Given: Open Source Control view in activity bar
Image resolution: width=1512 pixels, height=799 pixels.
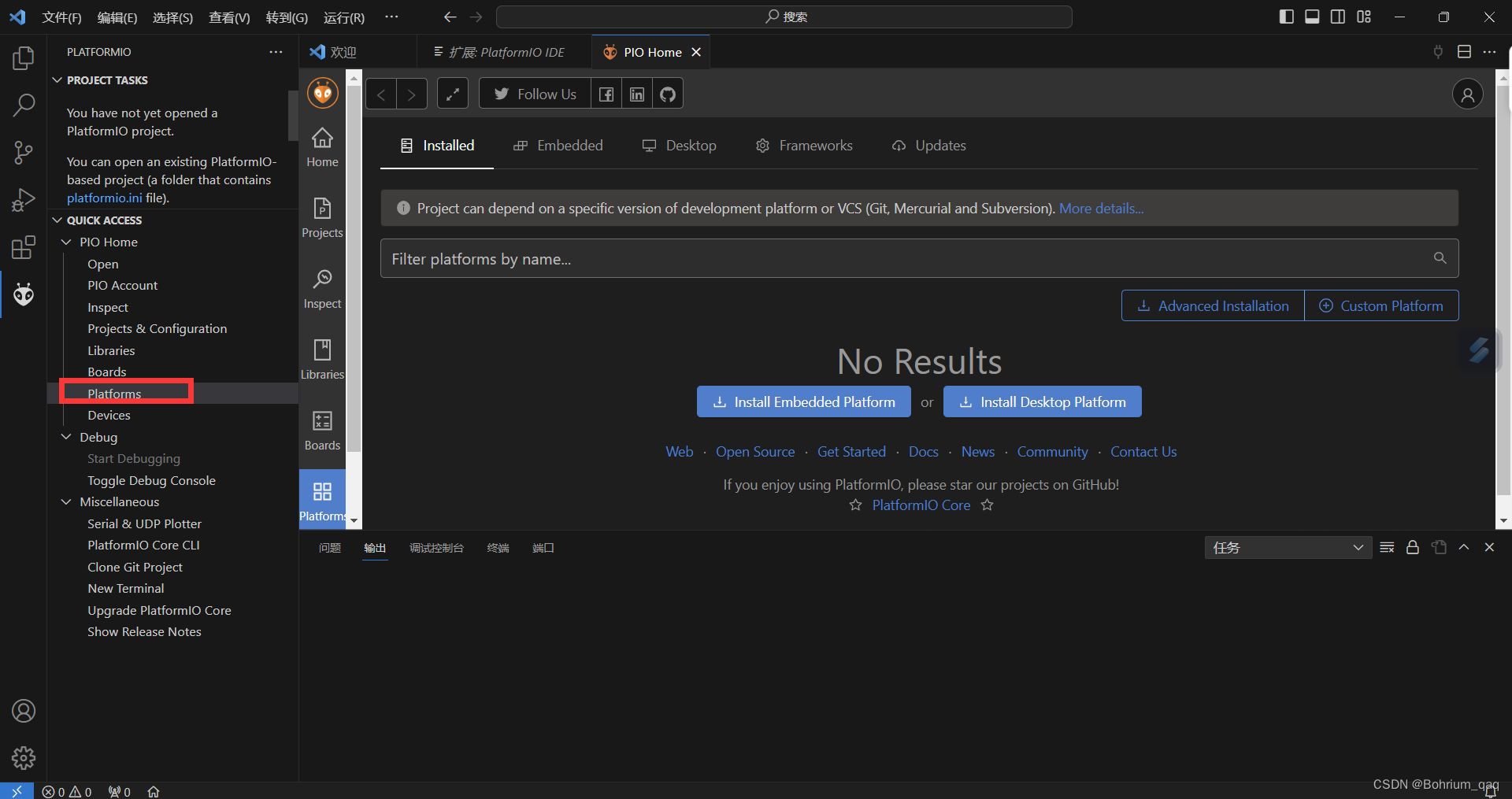Looking at the screenshot, I should pos(24,153).
